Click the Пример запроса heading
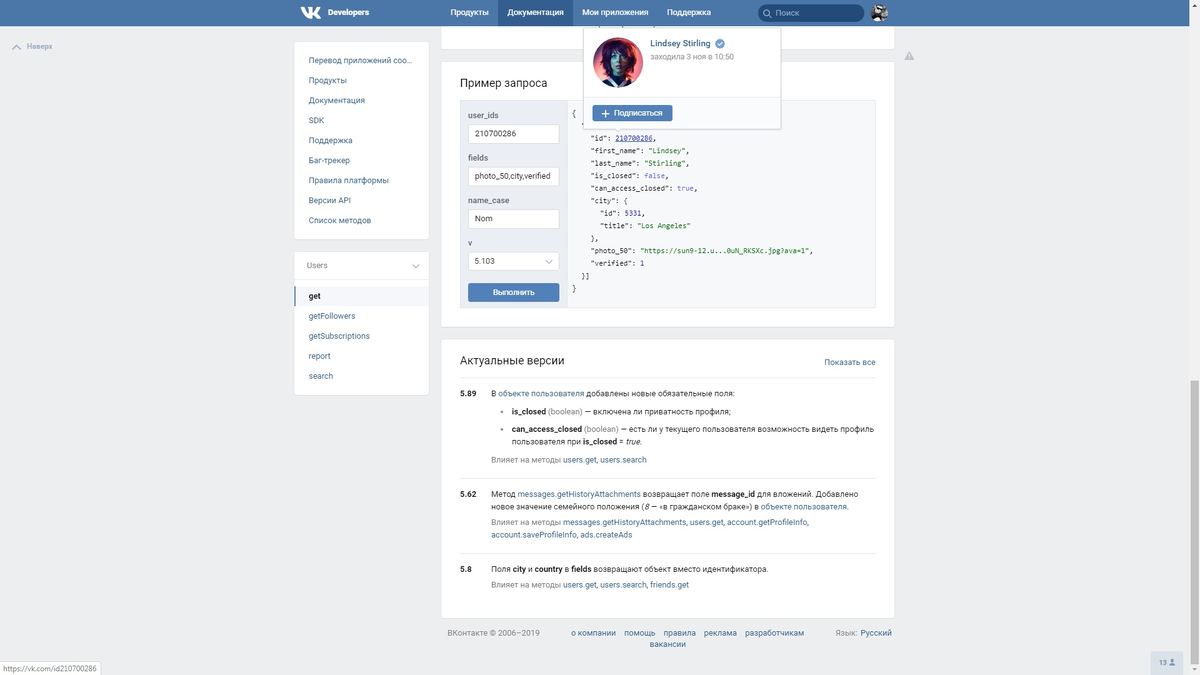This screenshot has width=1200, height=675. [x=503, y=83]
